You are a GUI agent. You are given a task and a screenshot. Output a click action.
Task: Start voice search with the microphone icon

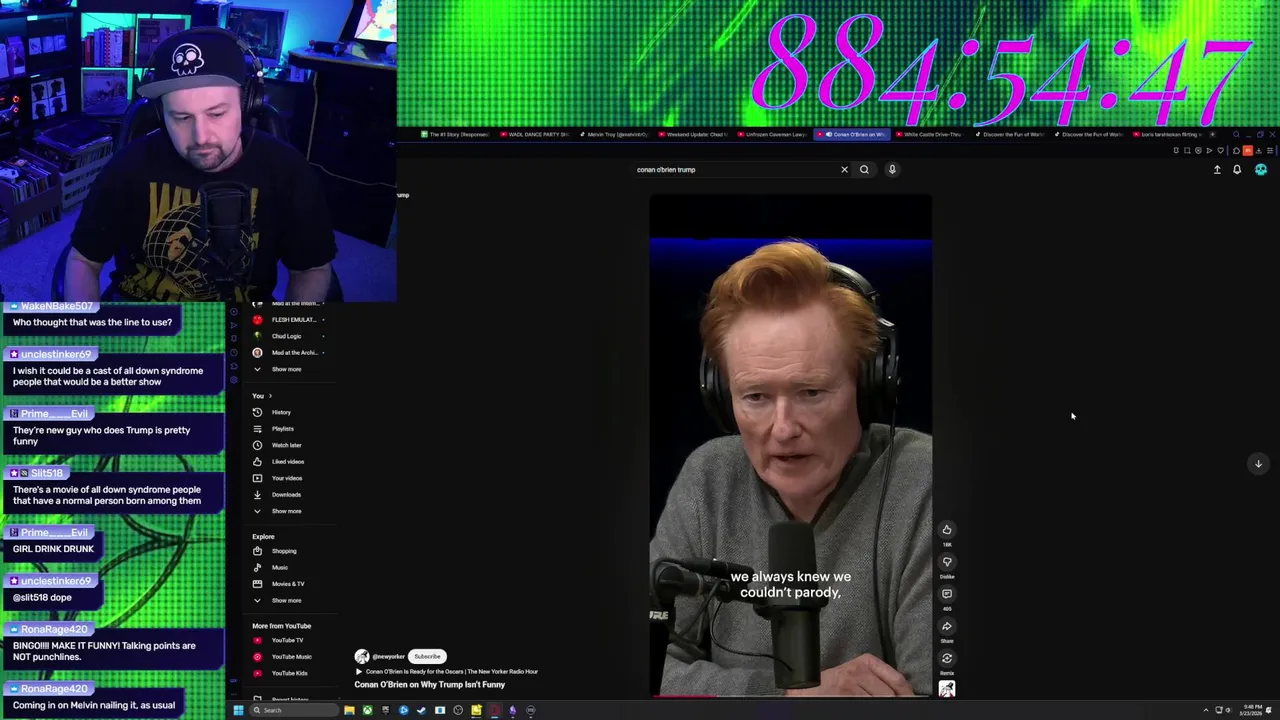[x=892, y=169]
